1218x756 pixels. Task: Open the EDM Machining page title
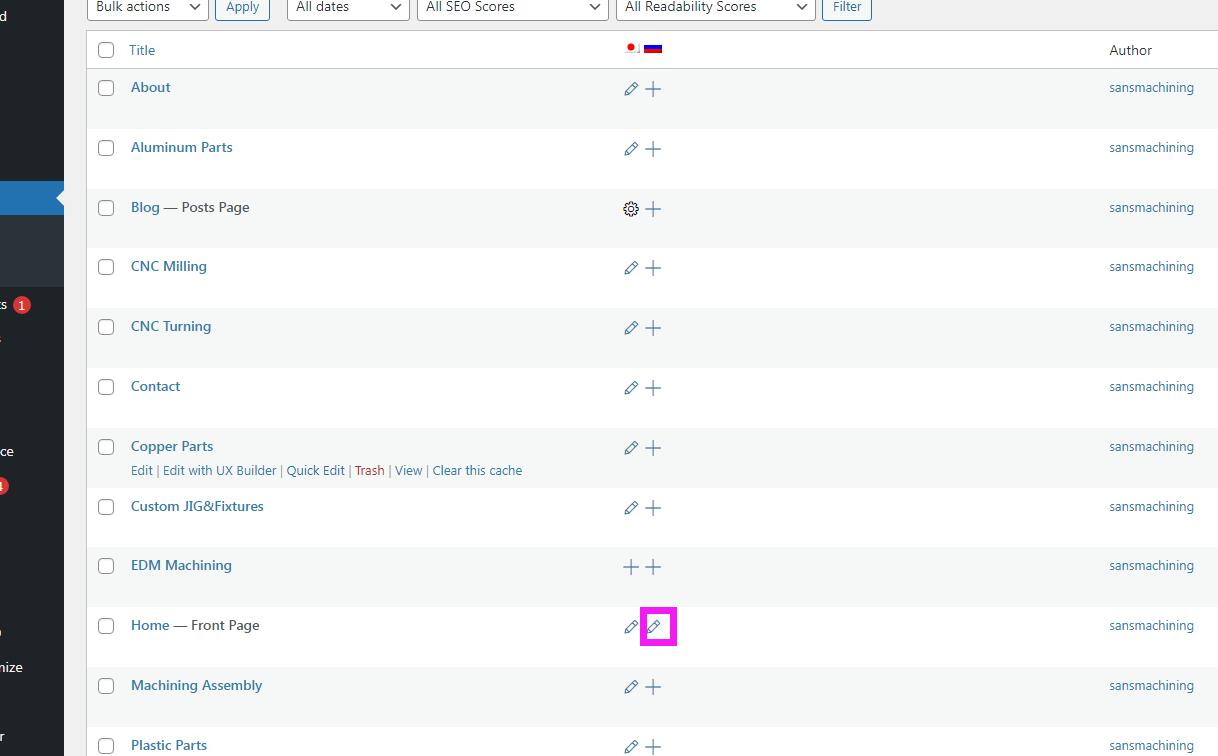181,565
